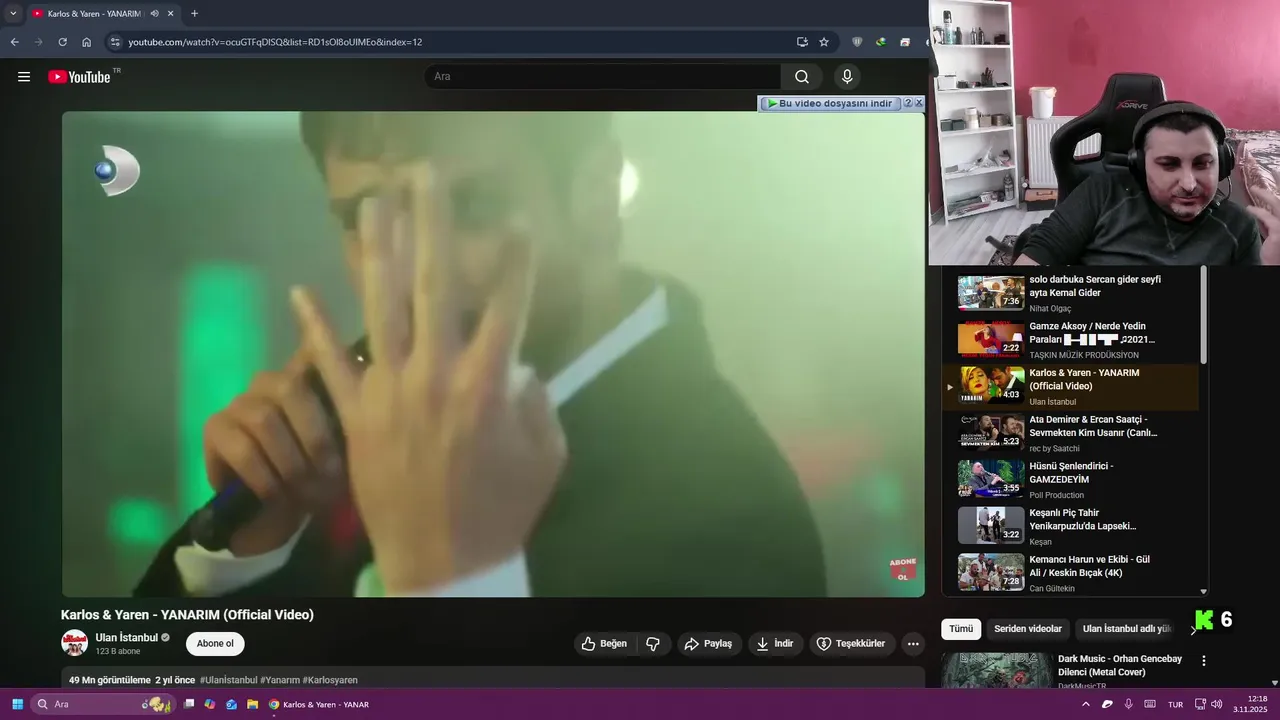Close the download overlay bar
1280x720 pixels.
(x=919, y=103)
